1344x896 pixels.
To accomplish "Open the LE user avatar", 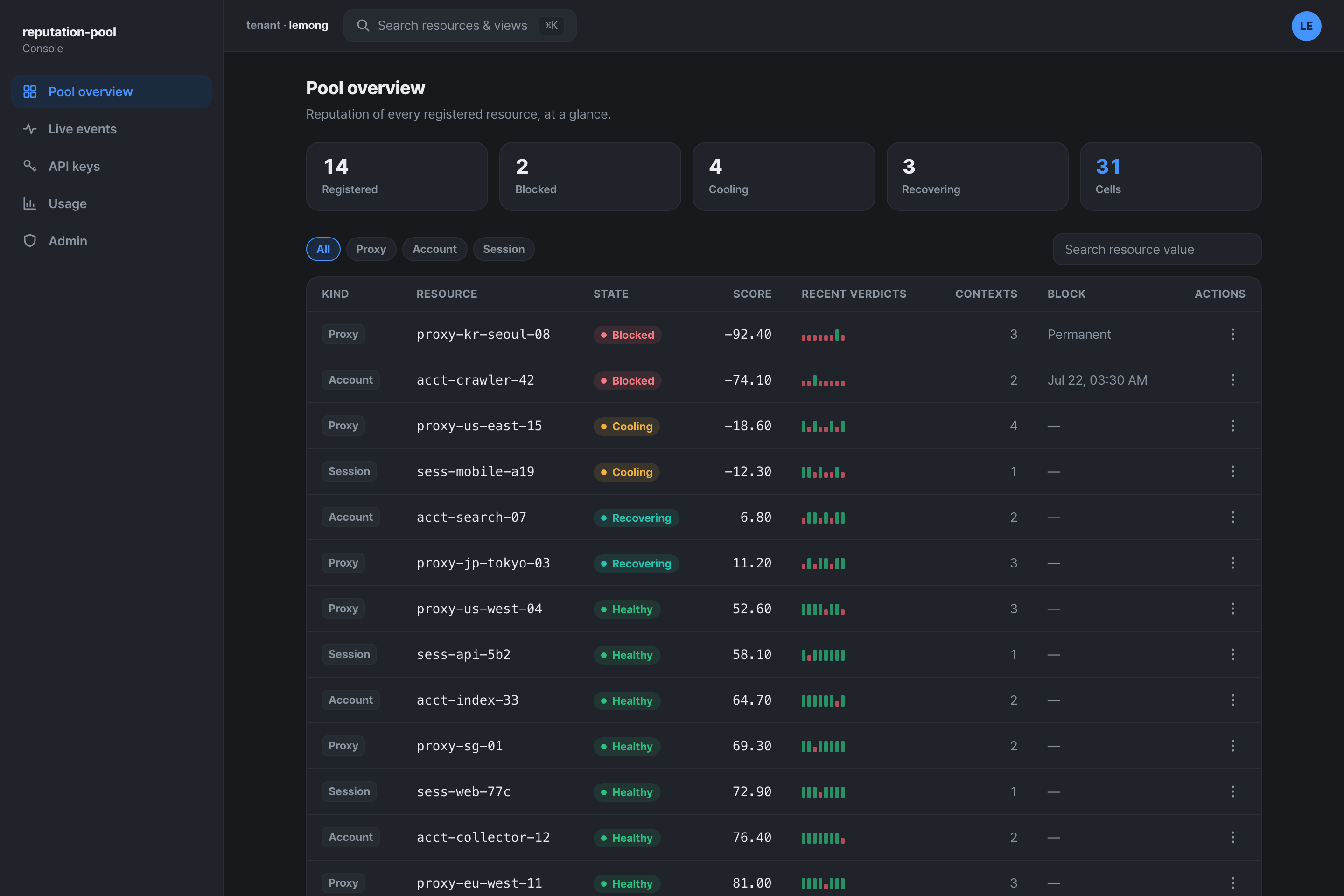I will point(1306,26).
